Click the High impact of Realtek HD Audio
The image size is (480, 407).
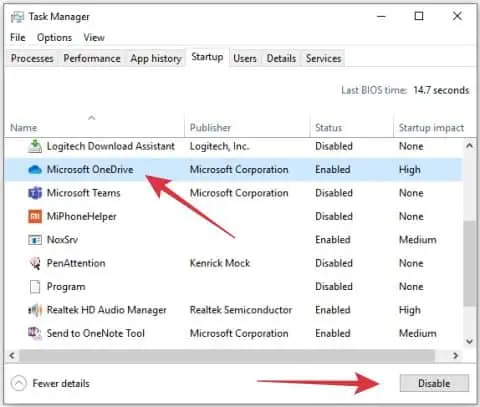pyautogui.click(x=410, y=310)
